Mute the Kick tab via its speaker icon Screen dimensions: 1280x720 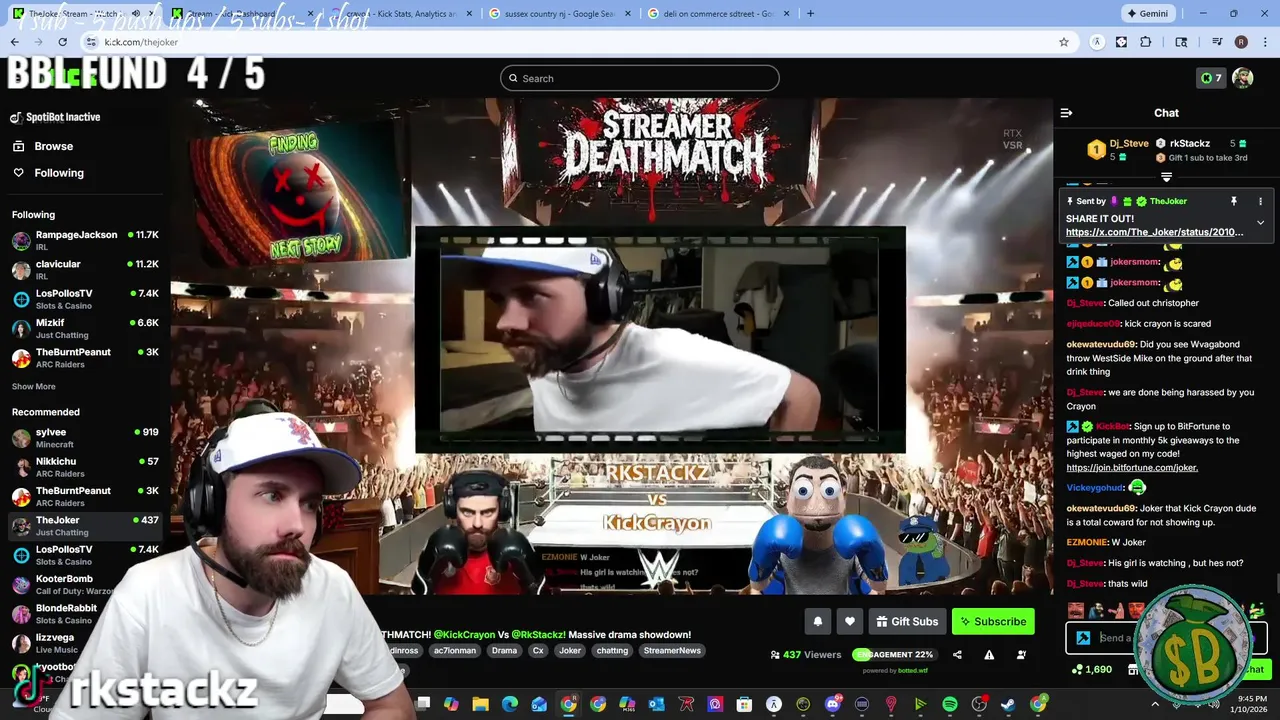[136, 14]
